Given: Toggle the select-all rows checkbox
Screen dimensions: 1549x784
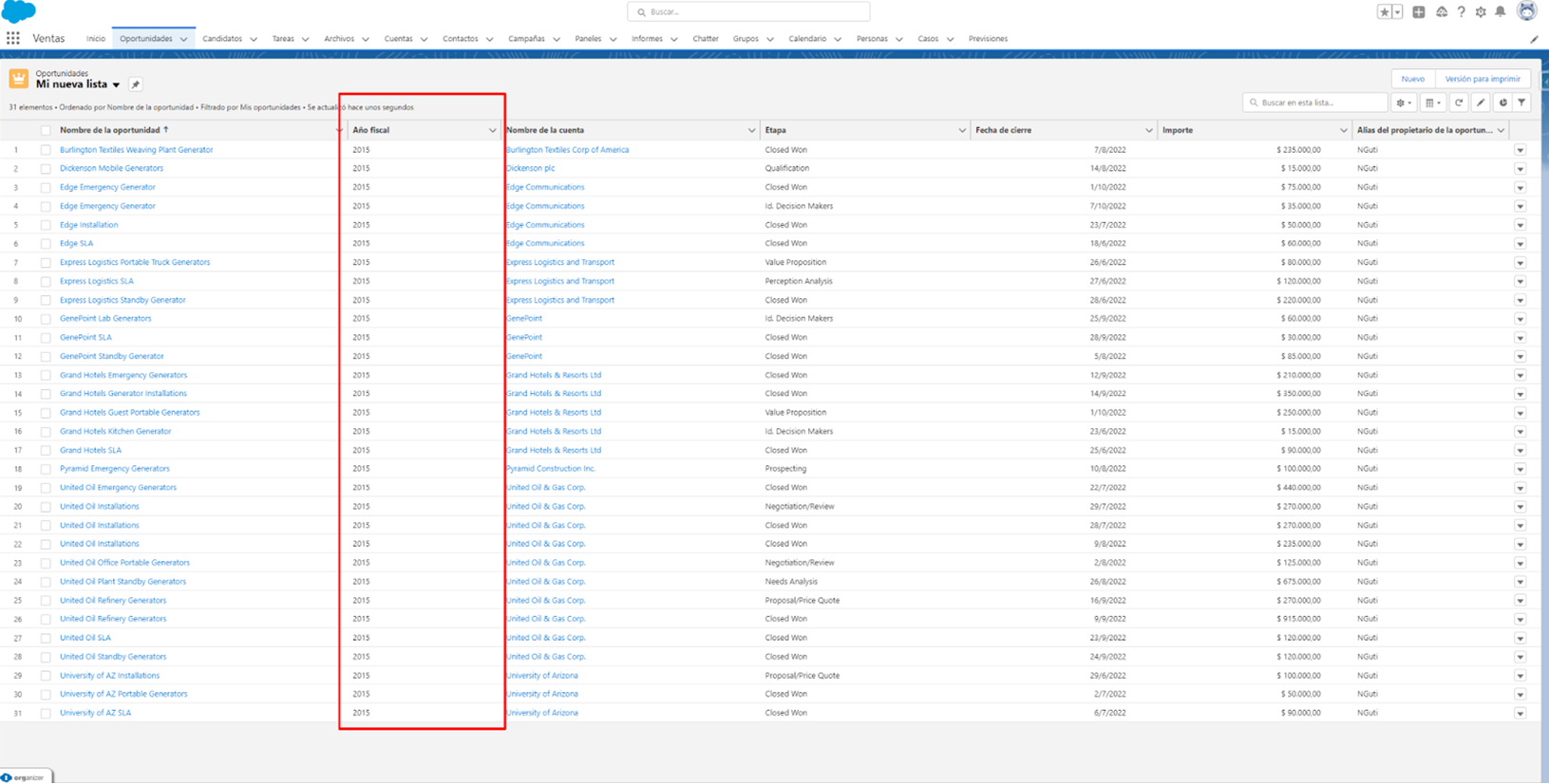Looking at the screenshot, I should point(46,130).
